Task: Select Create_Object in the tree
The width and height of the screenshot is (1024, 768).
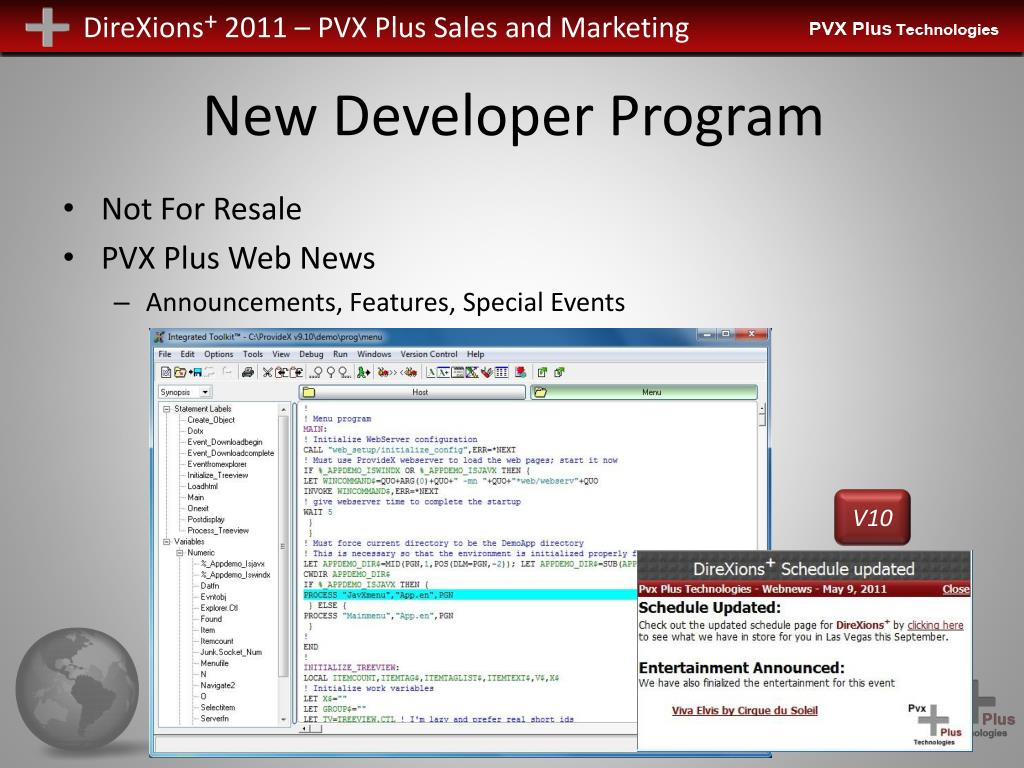Action: point(211,420)
